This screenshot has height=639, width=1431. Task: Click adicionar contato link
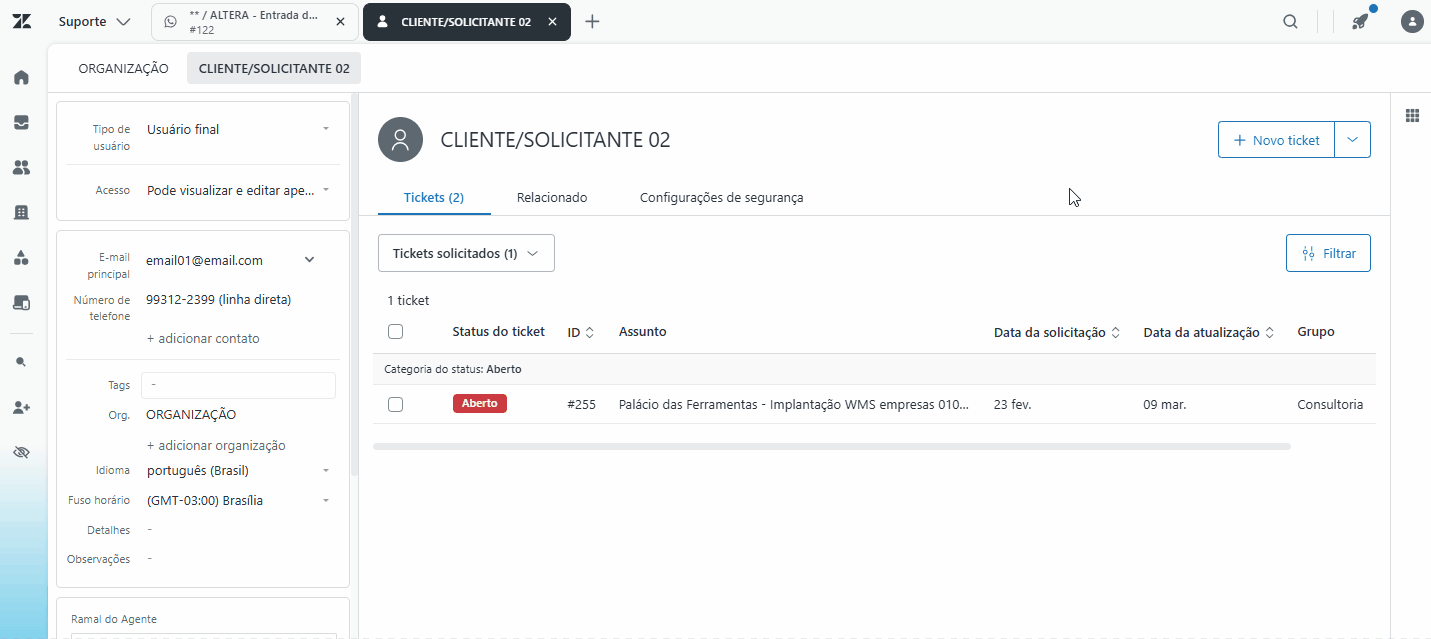(x=203, y=338)
